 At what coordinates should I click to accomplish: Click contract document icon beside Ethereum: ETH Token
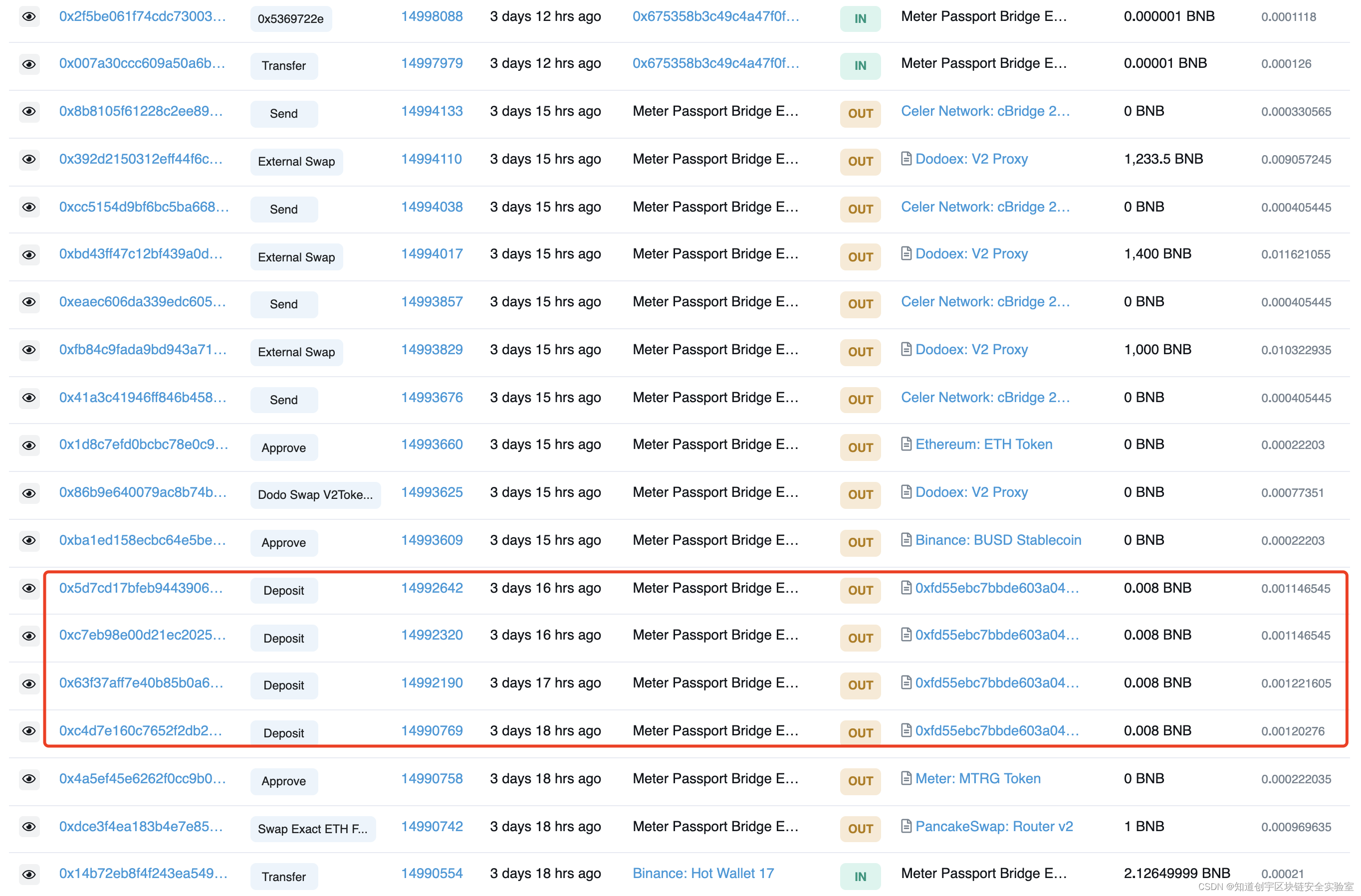pyautogui.click(x=906, y=444)
